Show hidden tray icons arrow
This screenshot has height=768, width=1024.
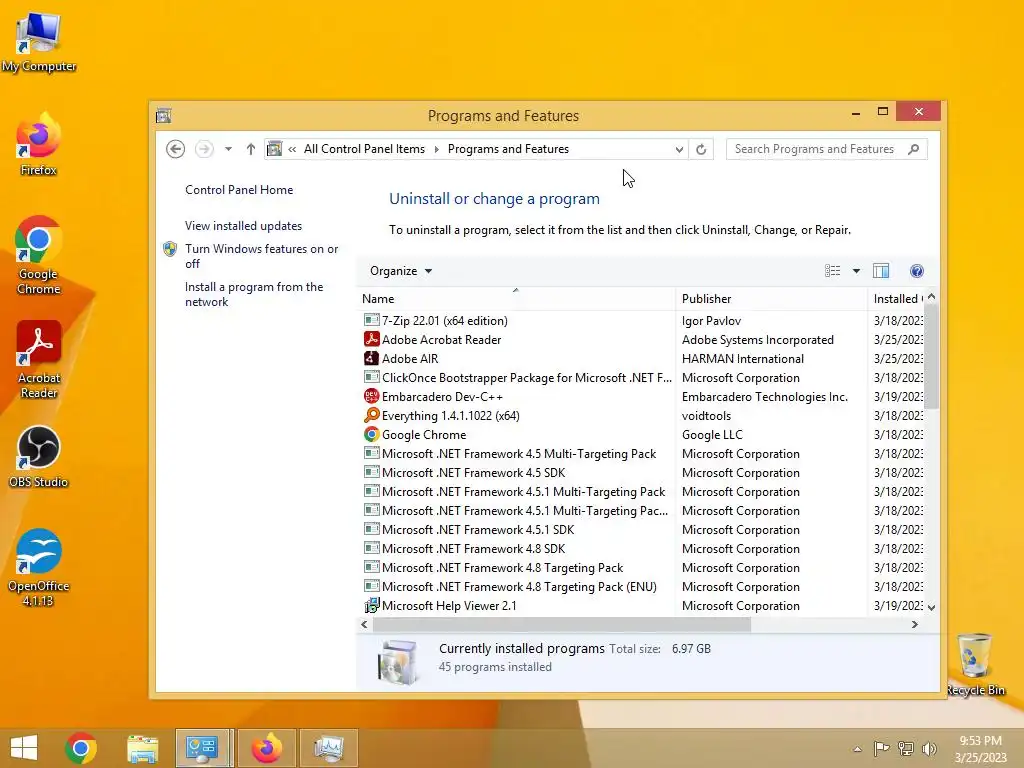pos(857,749)
